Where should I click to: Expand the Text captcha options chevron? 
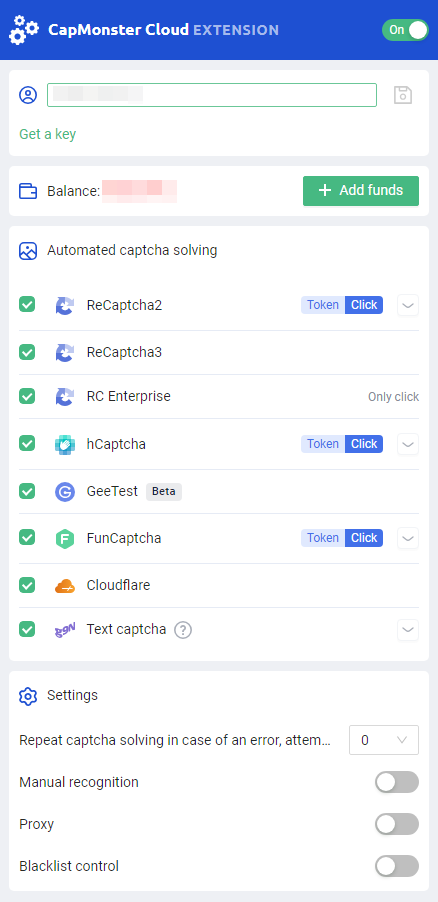coord(408,630)
